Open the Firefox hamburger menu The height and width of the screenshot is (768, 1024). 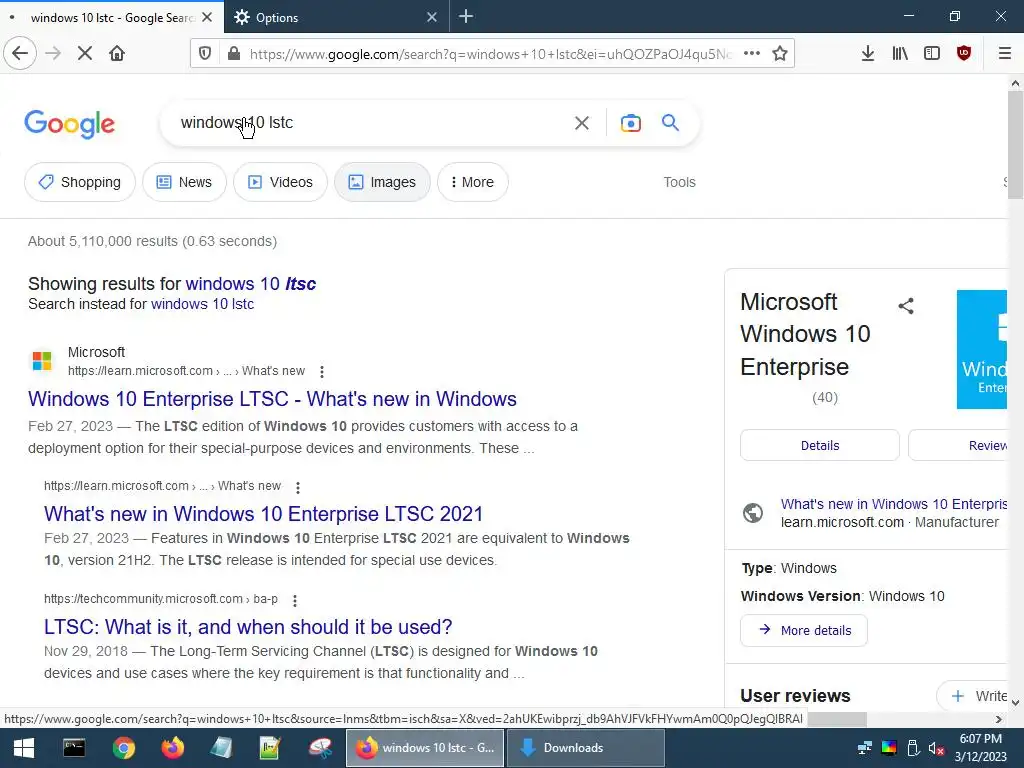1005,54
